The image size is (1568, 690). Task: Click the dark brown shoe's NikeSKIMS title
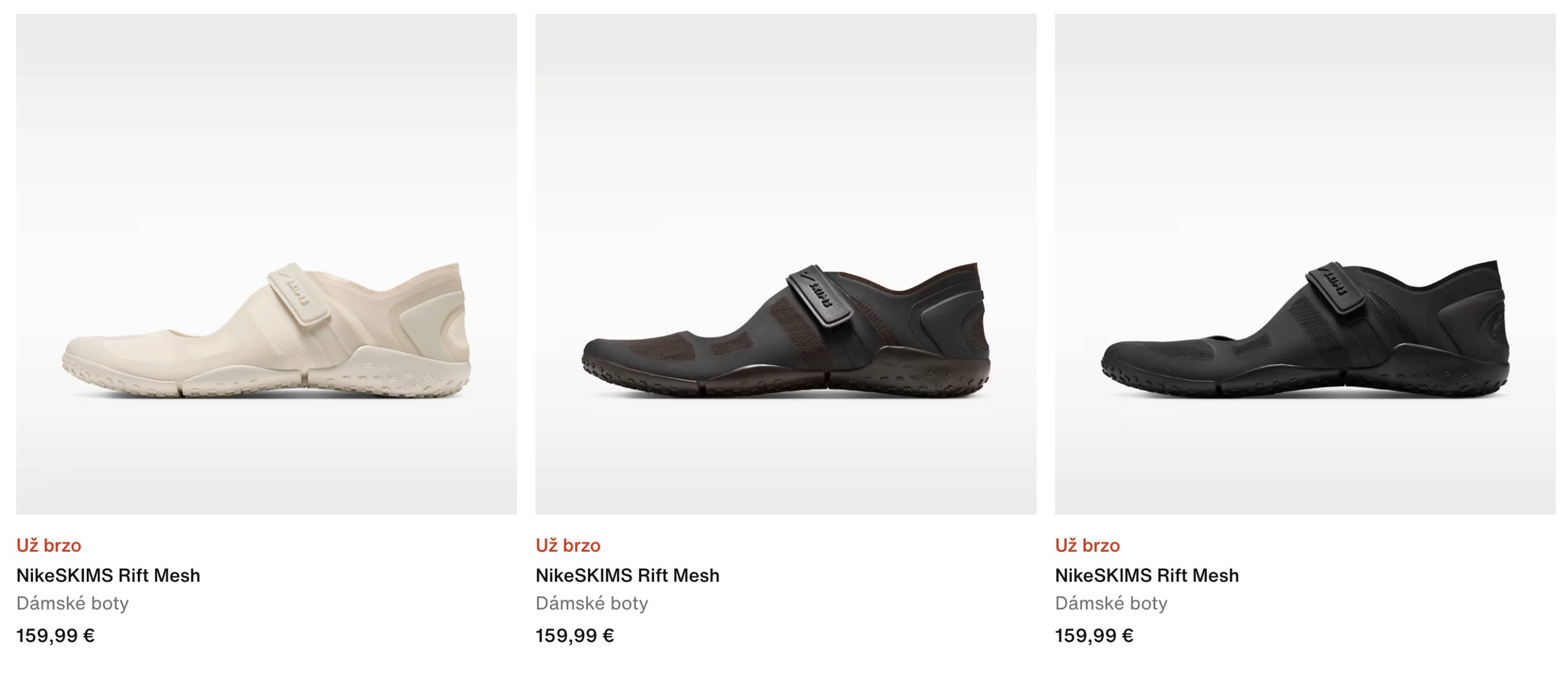pos(627,575)
